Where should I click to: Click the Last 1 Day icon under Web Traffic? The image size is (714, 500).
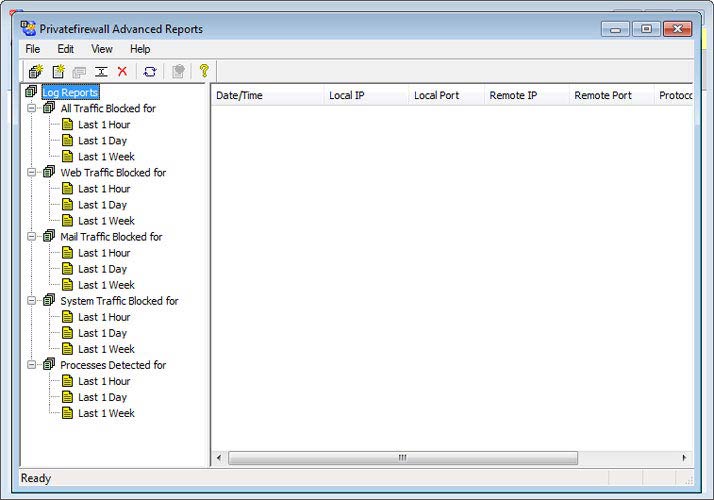67,204
